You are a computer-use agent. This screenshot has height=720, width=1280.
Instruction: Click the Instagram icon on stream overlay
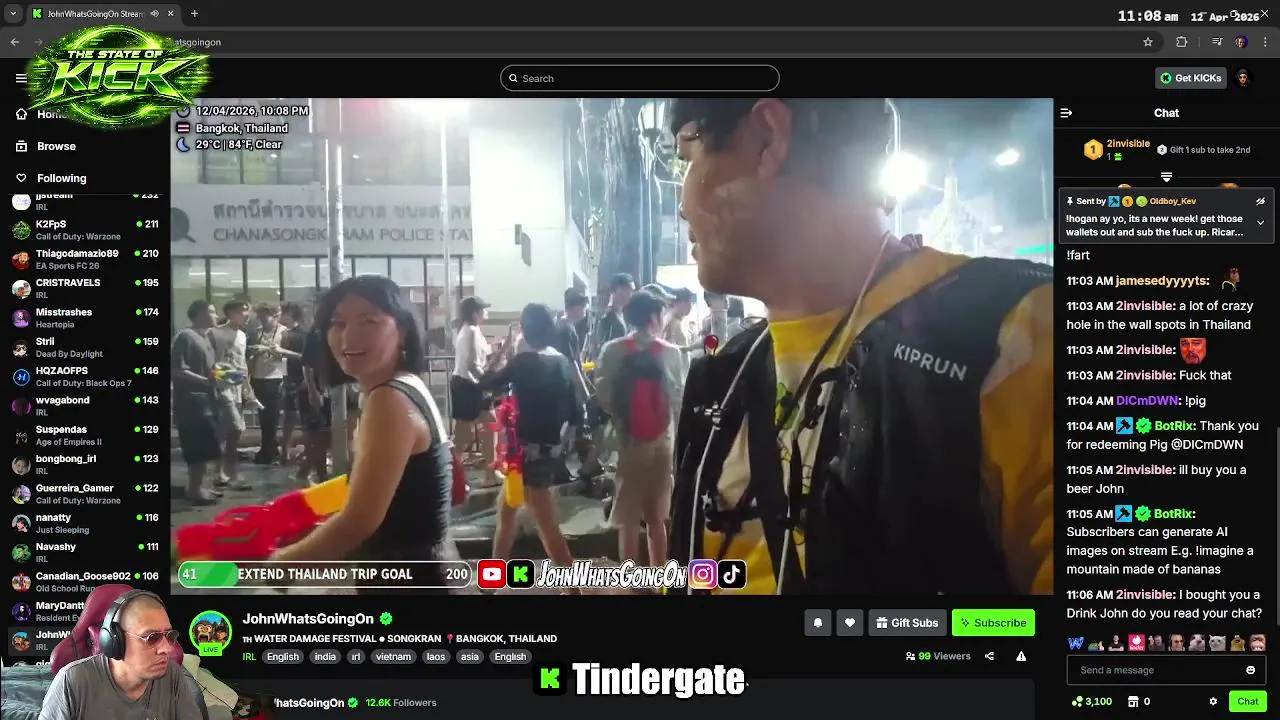(703, 574)
